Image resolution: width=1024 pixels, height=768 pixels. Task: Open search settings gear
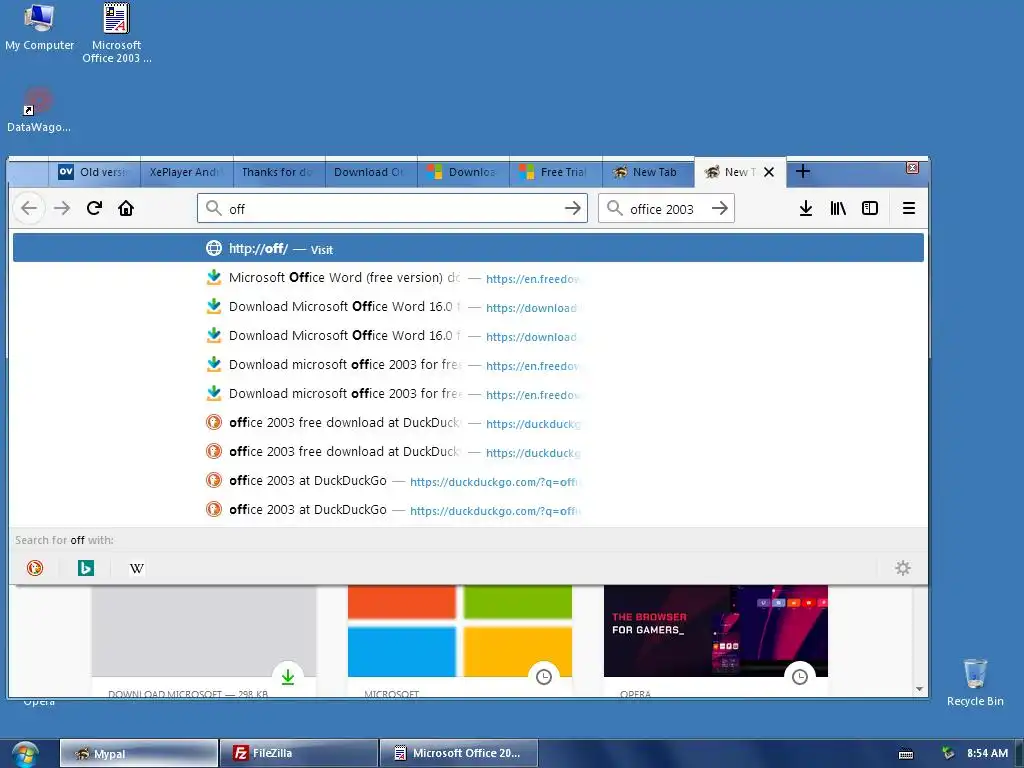903,568
